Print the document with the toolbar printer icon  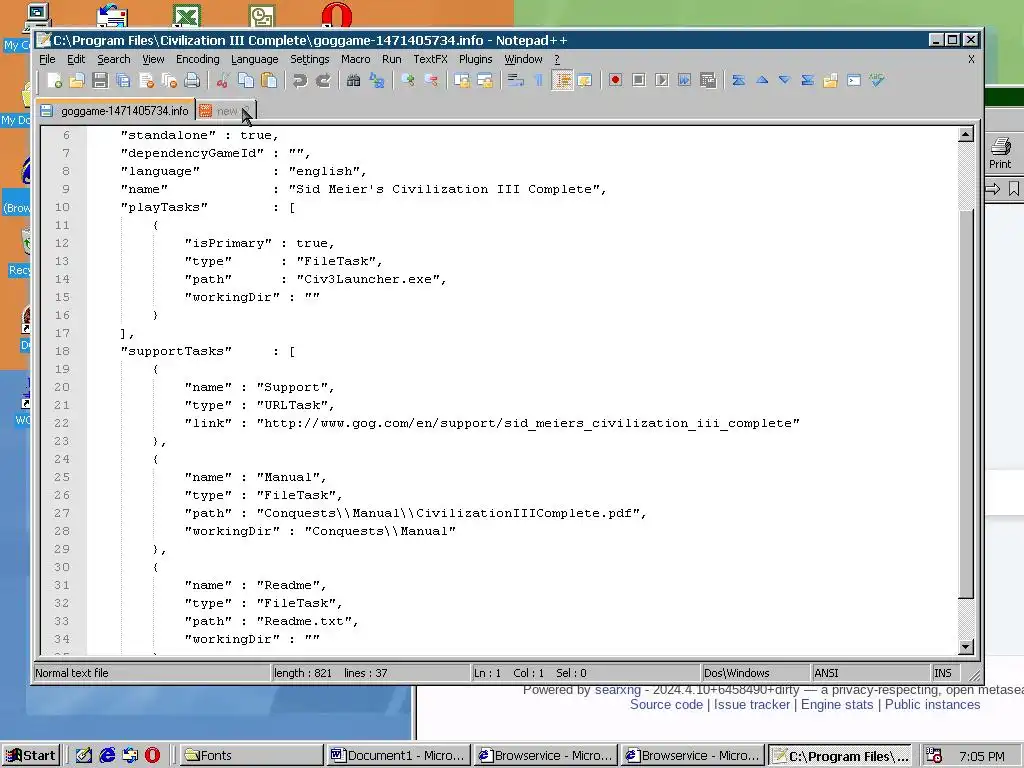pos(192,80)
